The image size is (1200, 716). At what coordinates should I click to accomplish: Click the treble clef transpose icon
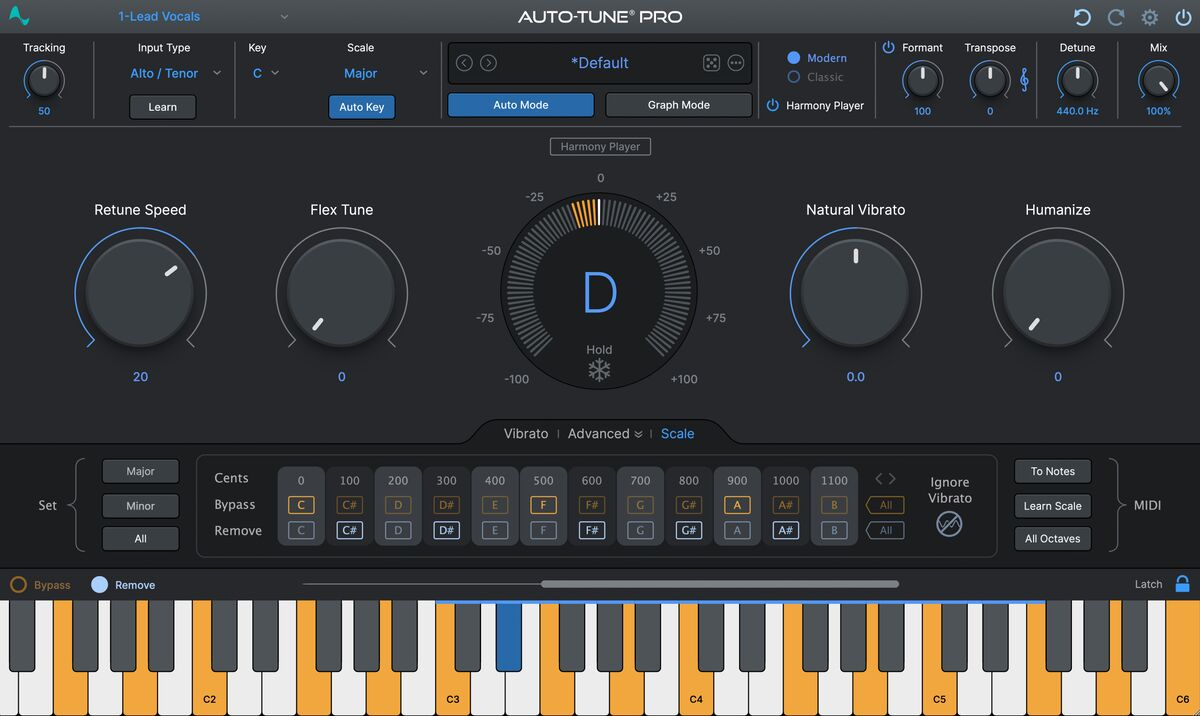pos(1024,80)
